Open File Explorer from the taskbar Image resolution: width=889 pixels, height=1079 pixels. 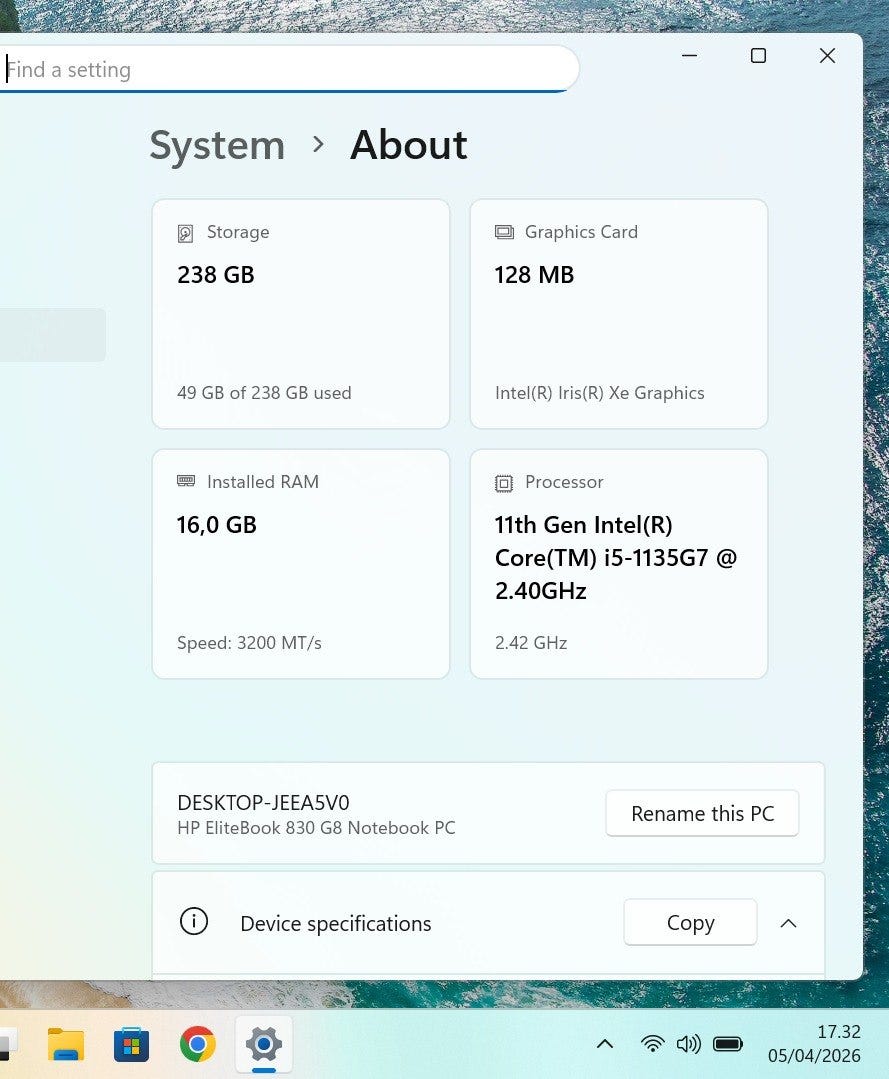[x=66, y=1045]
